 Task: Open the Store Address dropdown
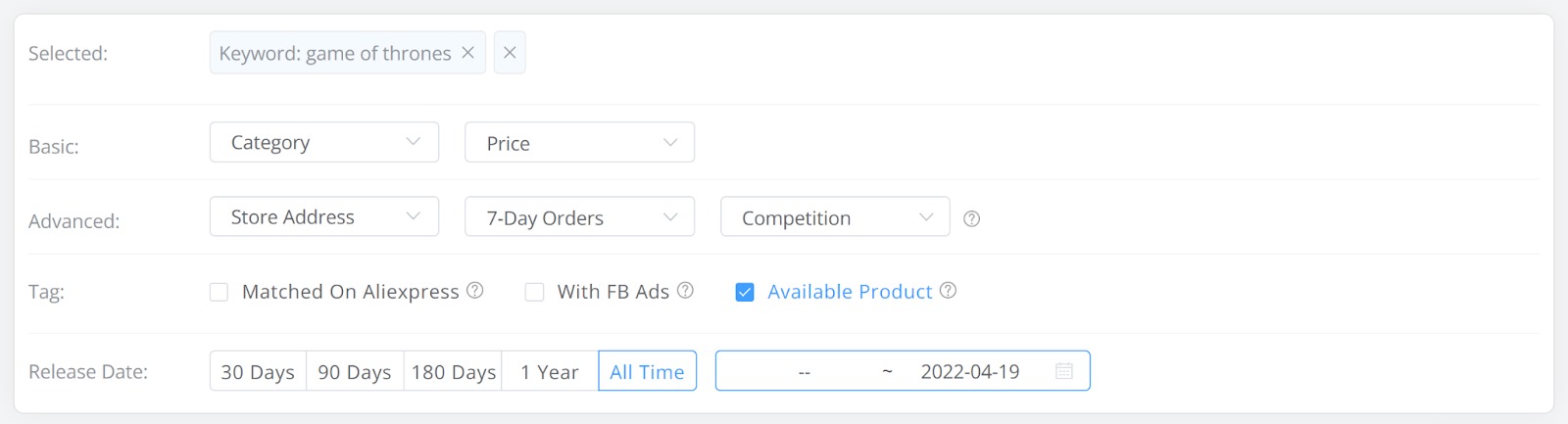click(x=324, y=217)
